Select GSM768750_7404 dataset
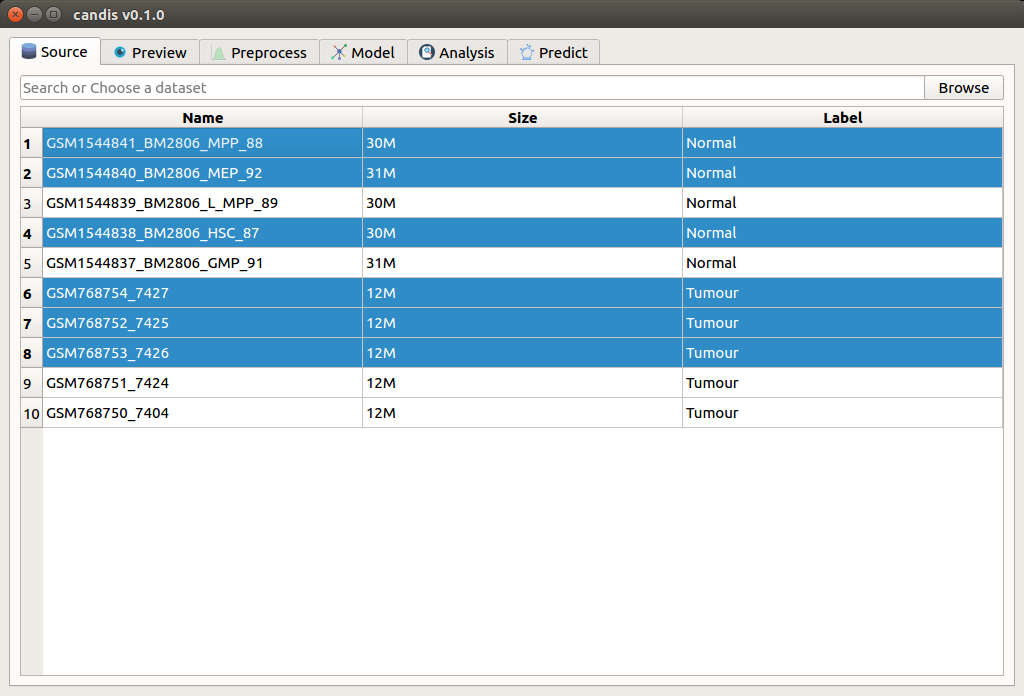The height and width of the screenshot is (696, 1024). 202,413
